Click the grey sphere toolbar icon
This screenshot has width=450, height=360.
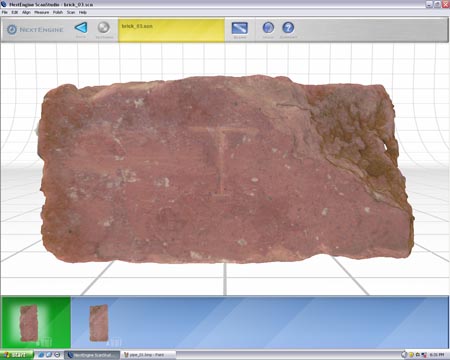tap(104, 27)
